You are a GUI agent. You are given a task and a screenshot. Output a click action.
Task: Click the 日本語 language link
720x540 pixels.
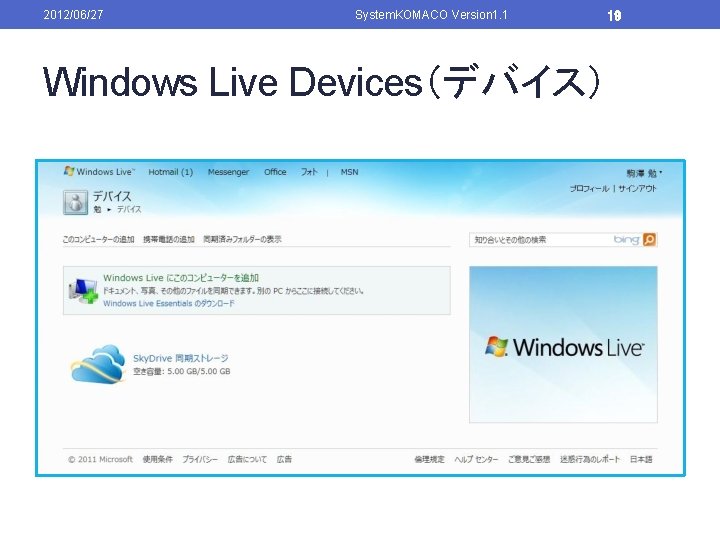(x=641, y=459)
